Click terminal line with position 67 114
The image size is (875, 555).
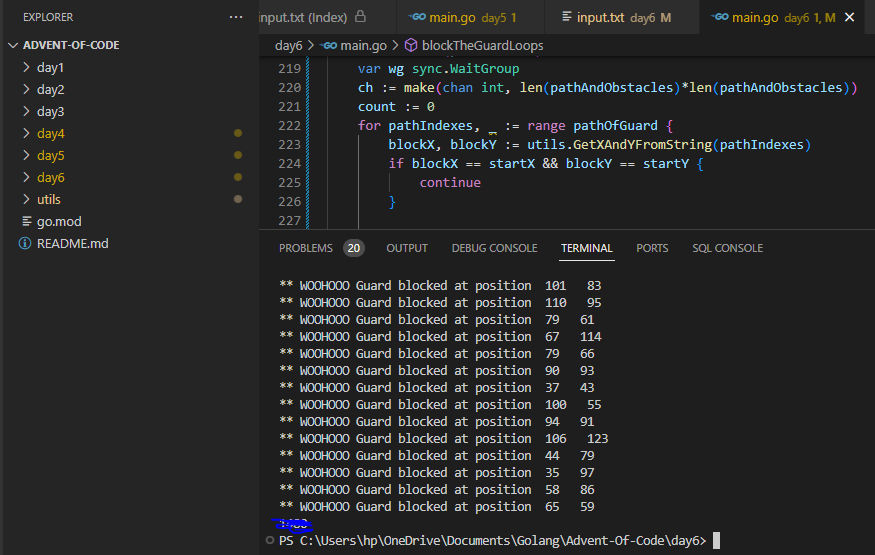[440, 337]
